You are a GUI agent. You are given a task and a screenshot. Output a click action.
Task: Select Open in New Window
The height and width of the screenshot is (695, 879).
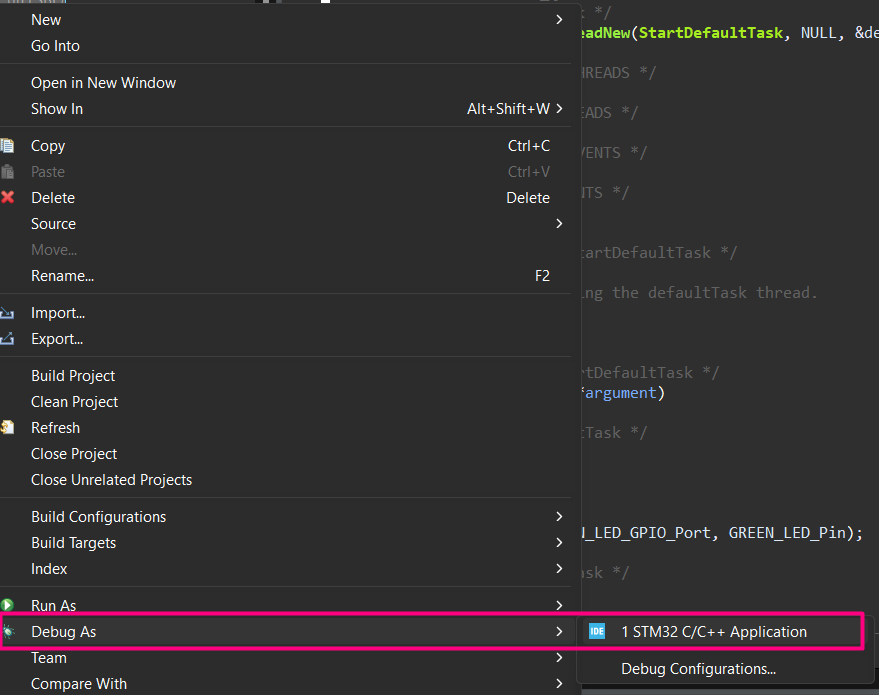pos(103,83)
